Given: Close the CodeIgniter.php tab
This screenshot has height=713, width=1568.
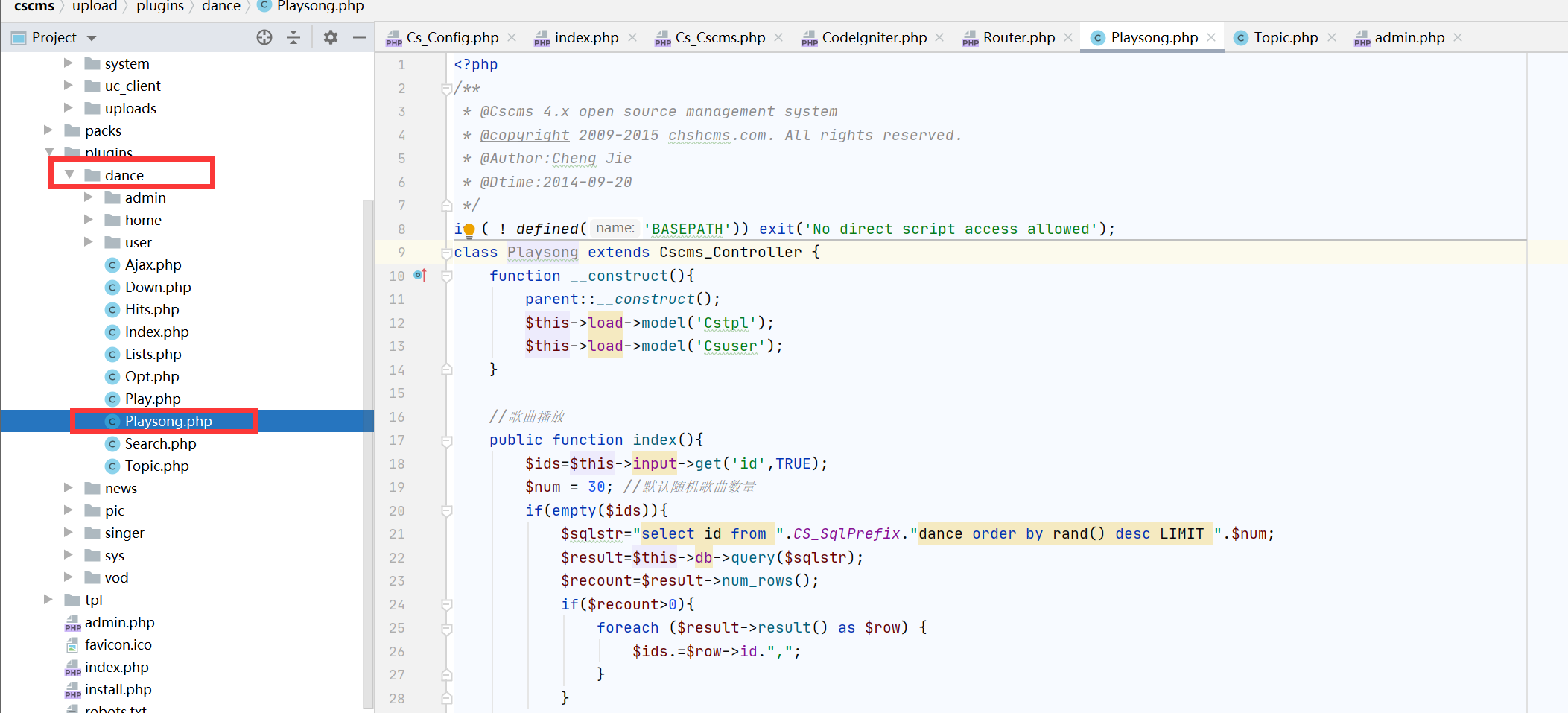Looking at the screenshot, I should pos(940,37).
